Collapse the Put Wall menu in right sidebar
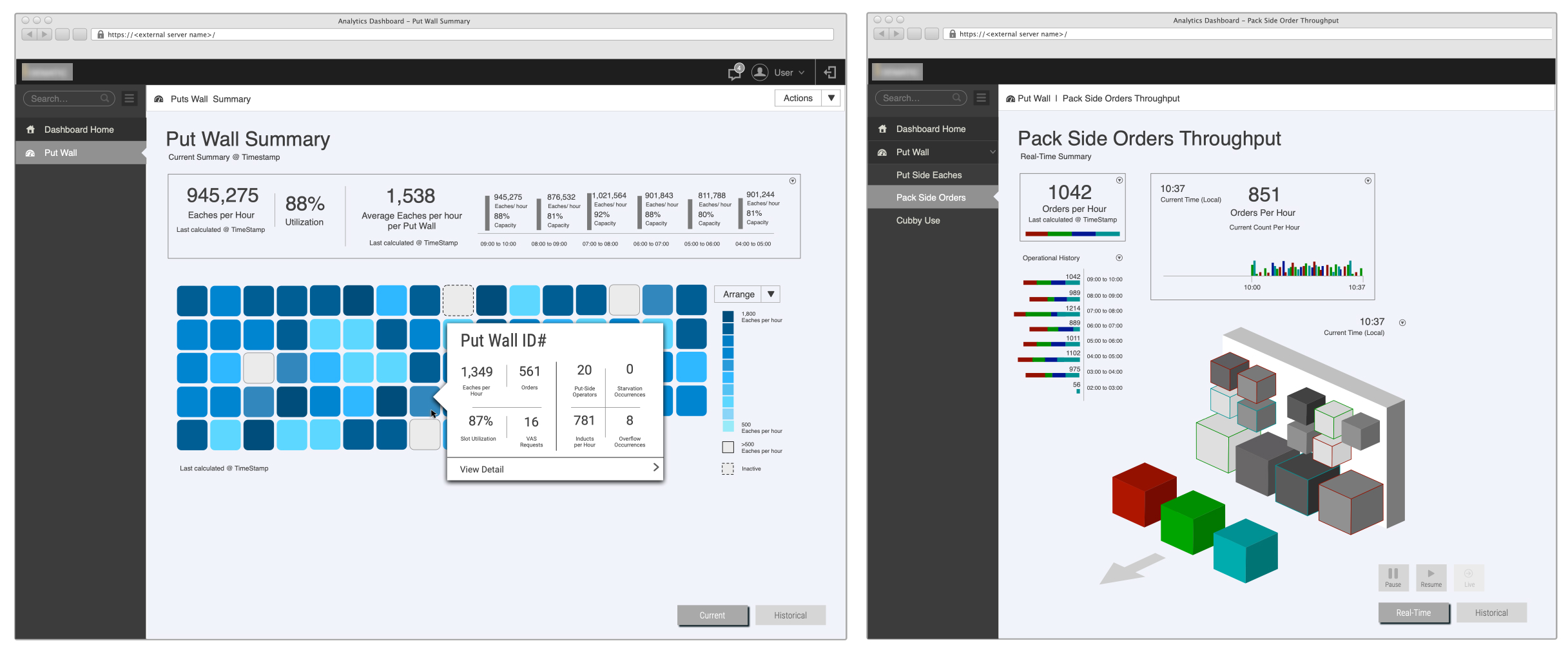The height and width of the screenshot is (650, 1568). (992, 152)
